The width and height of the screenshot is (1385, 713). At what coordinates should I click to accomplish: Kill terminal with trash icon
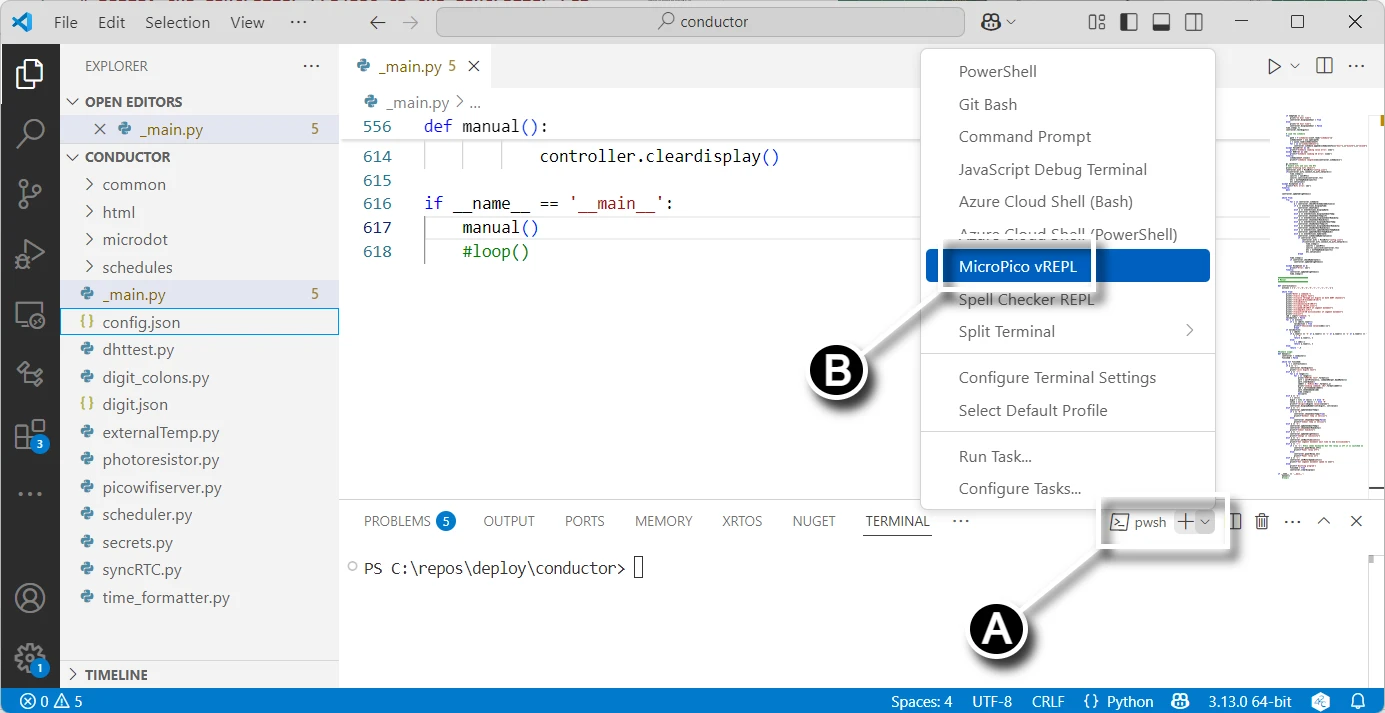tap(1262, 521)
